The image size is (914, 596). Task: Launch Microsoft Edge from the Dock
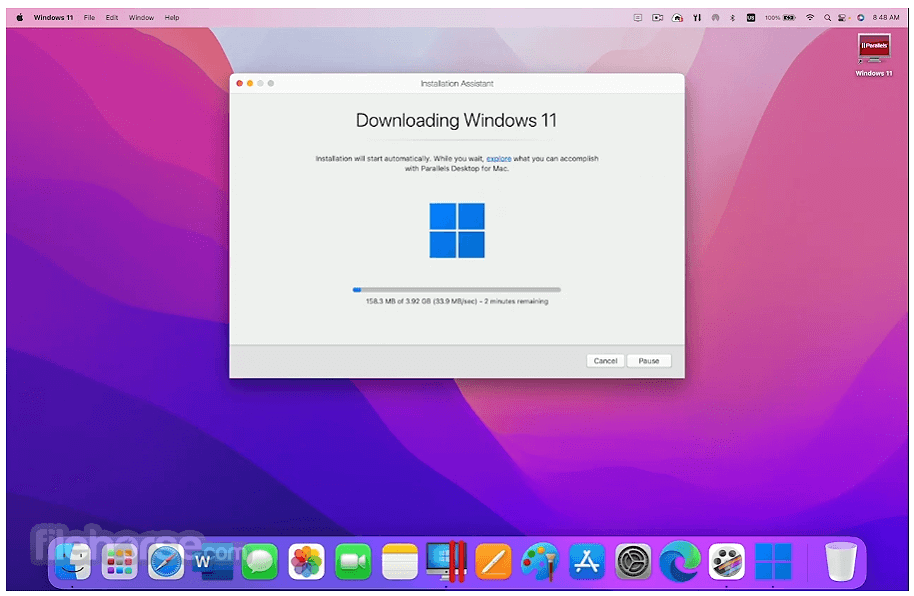[680, 562]
